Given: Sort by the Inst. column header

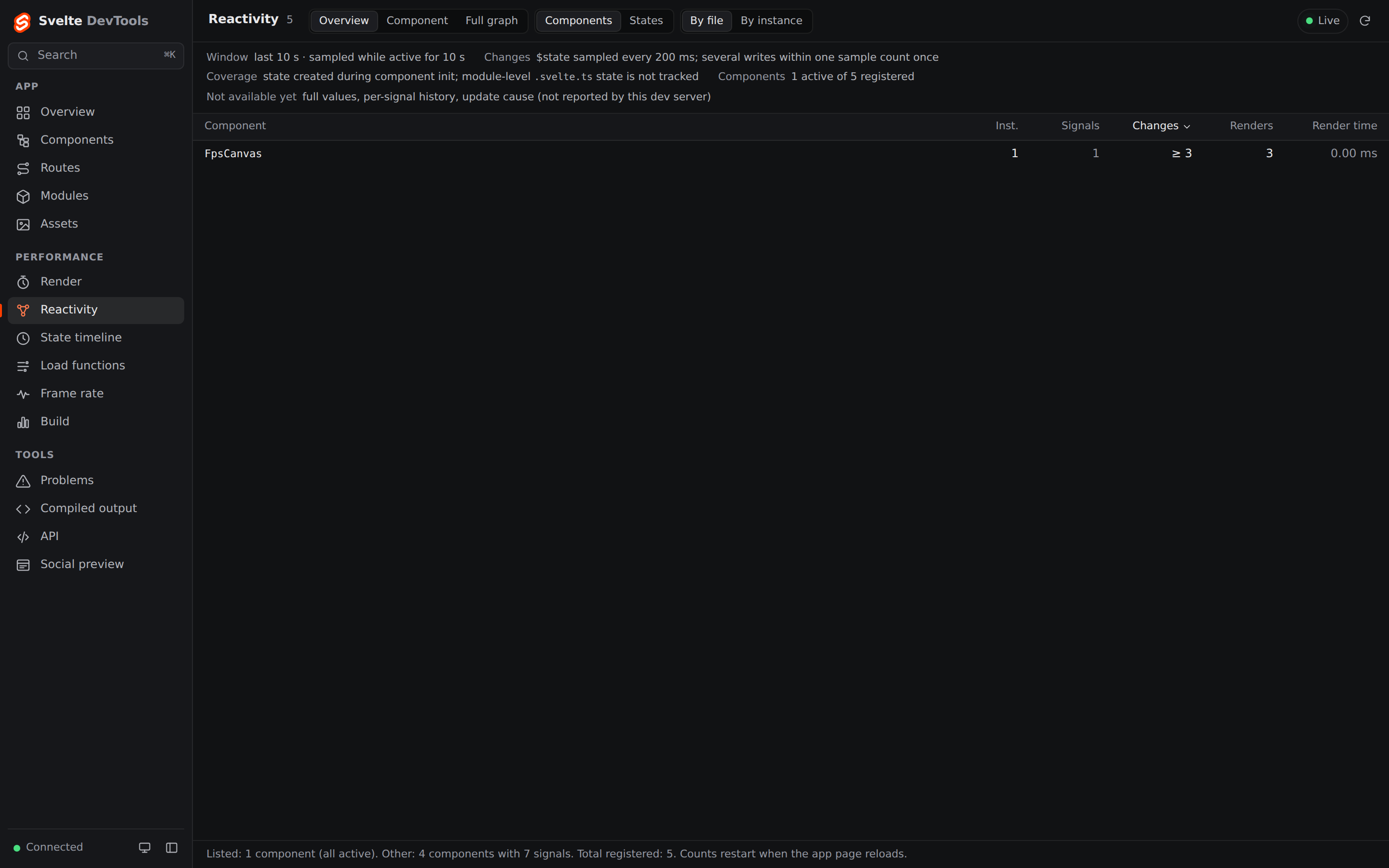Looking at the screenshot, I should (x=1006, y=126).
